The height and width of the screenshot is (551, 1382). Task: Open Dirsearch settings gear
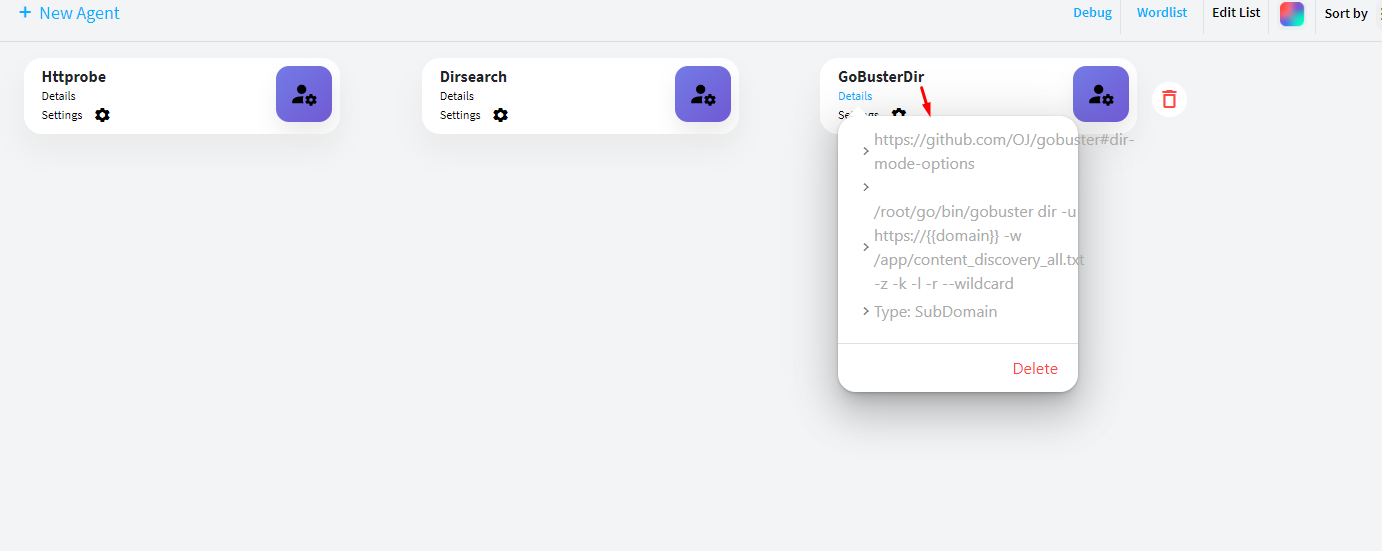point(500,115)
